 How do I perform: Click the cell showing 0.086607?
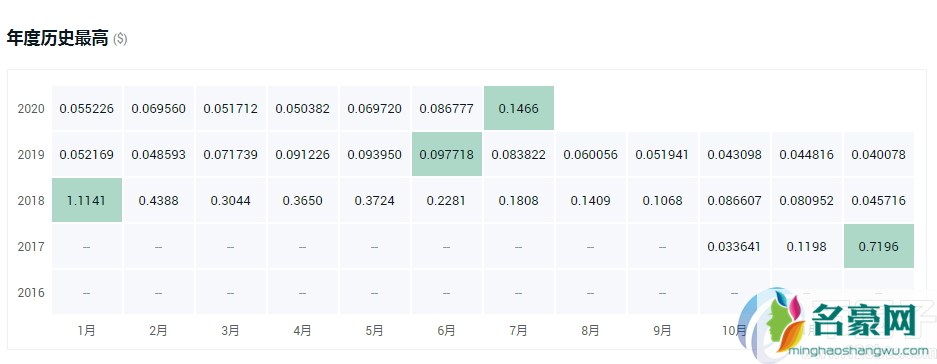pos(734,200)
